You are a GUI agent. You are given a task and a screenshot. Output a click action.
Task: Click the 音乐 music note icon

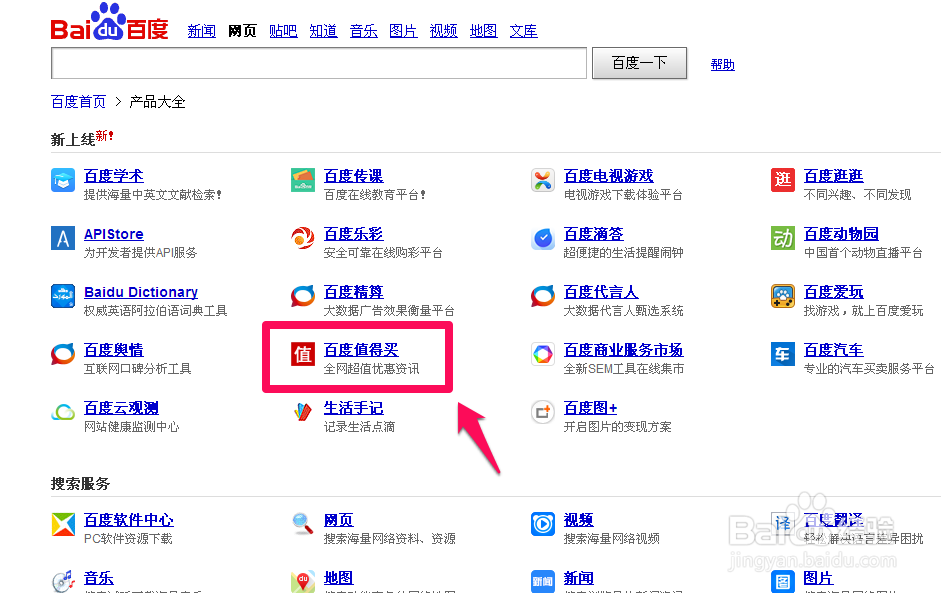point(63,581)
